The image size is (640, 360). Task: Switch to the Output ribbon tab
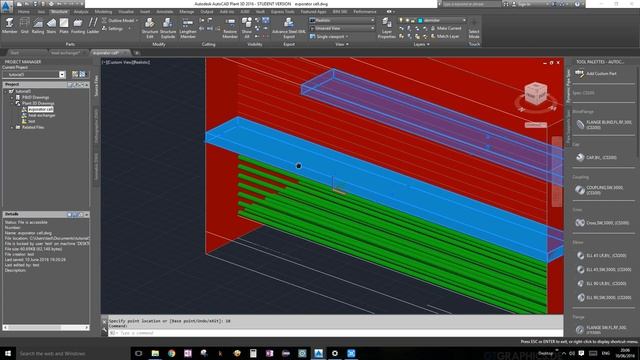(x=207, y=12)
